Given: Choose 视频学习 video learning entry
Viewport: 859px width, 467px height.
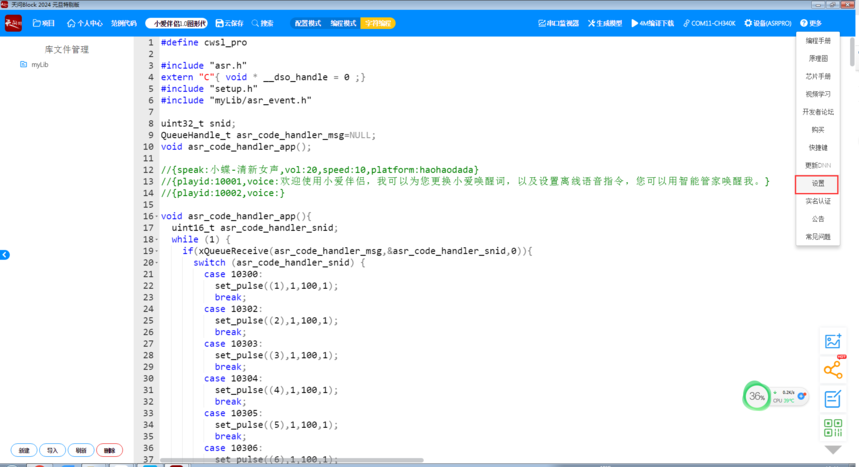Looking at the screenshot, I should tap(818, 94).
